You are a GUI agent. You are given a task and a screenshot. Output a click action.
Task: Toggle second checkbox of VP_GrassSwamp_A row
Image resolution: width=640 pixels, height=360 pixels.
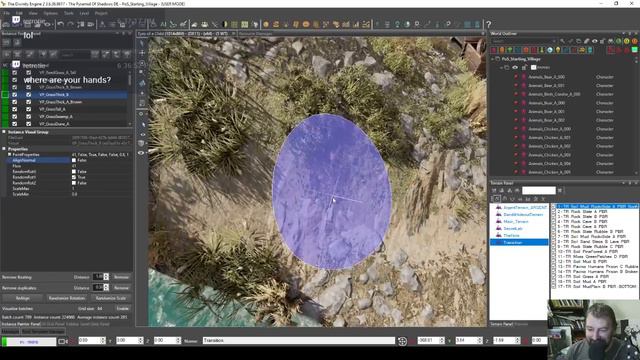(29, 117)
